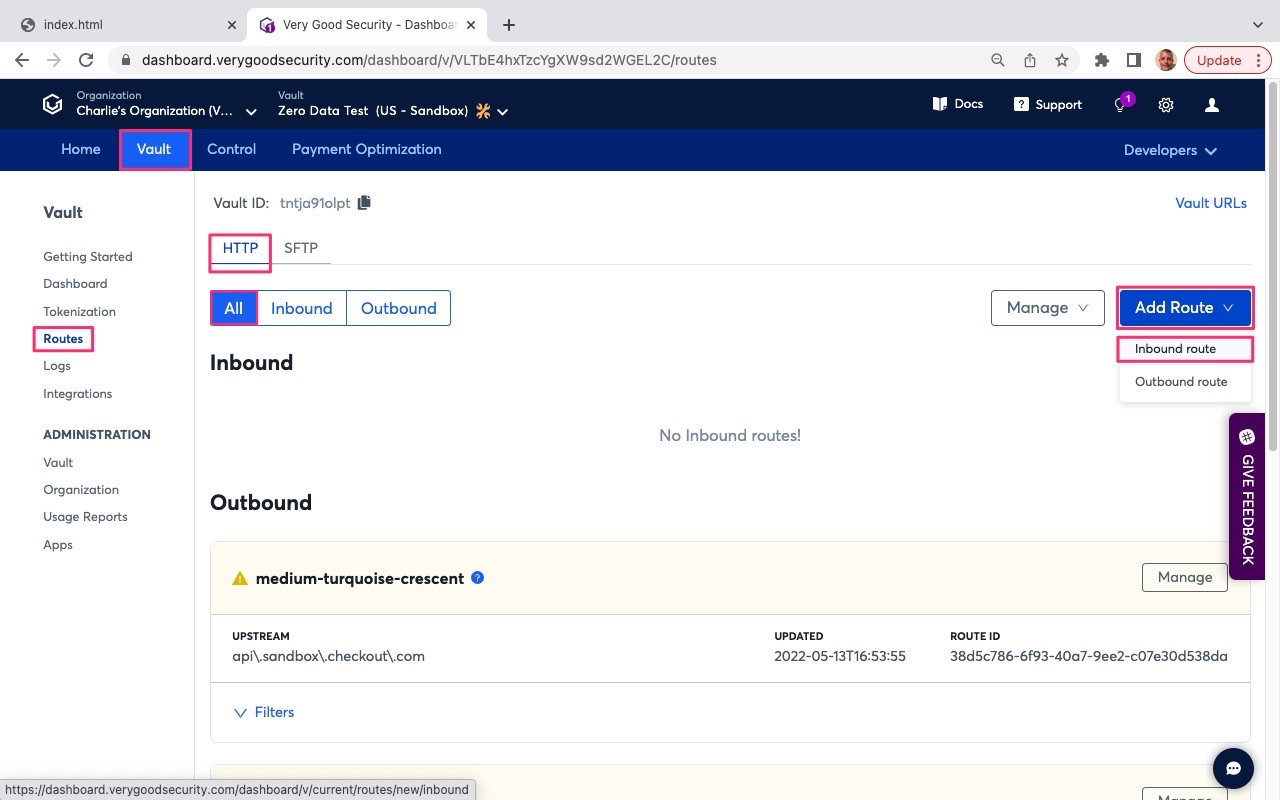The width and height of the screenshot is (1280, 800).
Task: Go to the Home tab
Action: click(81, 149)
